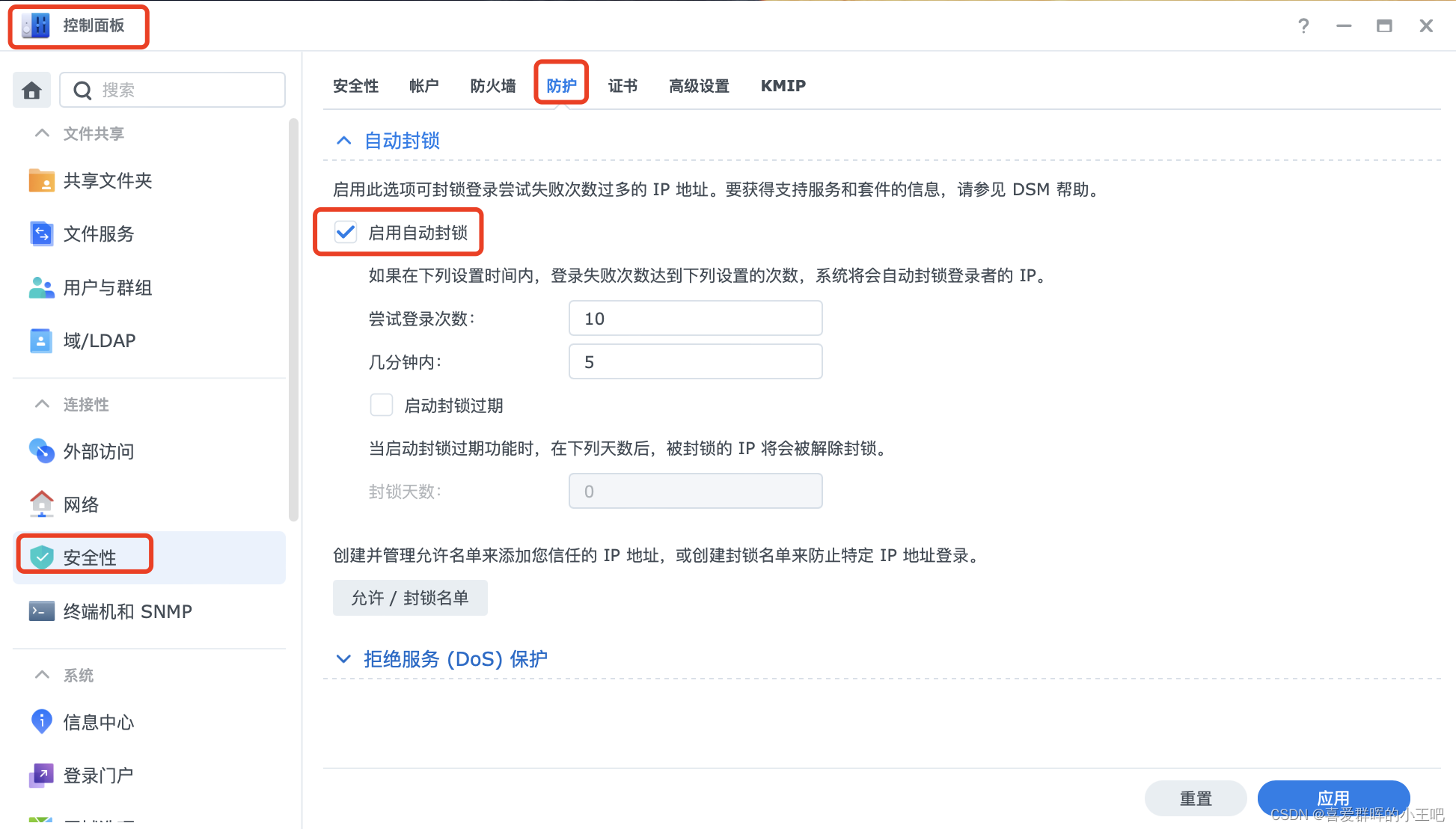Switch to the Certificate (证书) tab
Screen dimensions: 1456x829
(x=623, y=86)
